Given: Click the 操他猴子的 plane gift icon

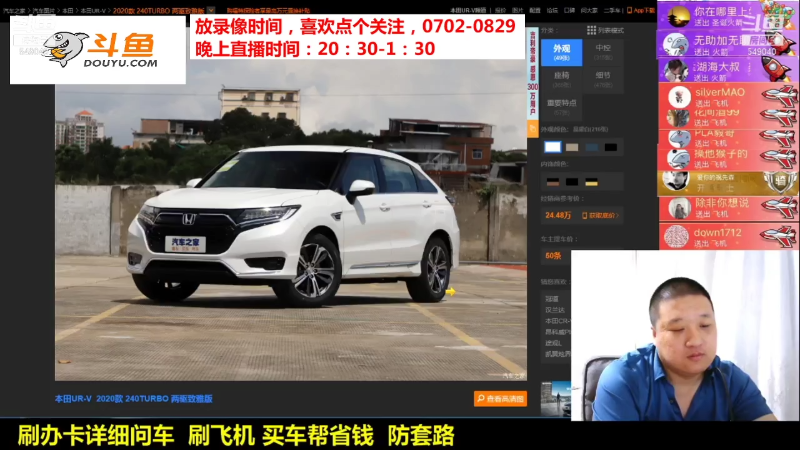Looking at the screenshot, I should (x=780, y=159).
